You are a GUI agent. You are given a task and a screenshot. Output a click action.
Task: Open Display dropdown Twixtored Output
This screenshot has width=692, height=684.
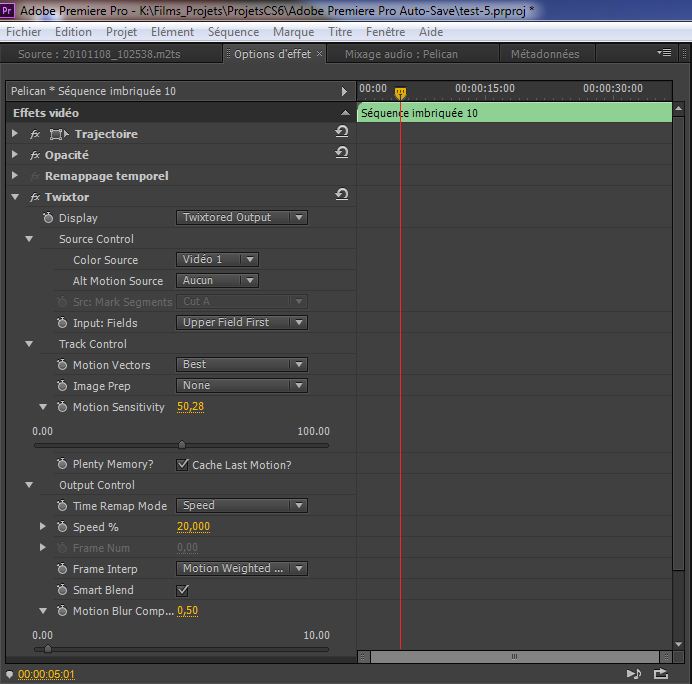pos(242,218)
